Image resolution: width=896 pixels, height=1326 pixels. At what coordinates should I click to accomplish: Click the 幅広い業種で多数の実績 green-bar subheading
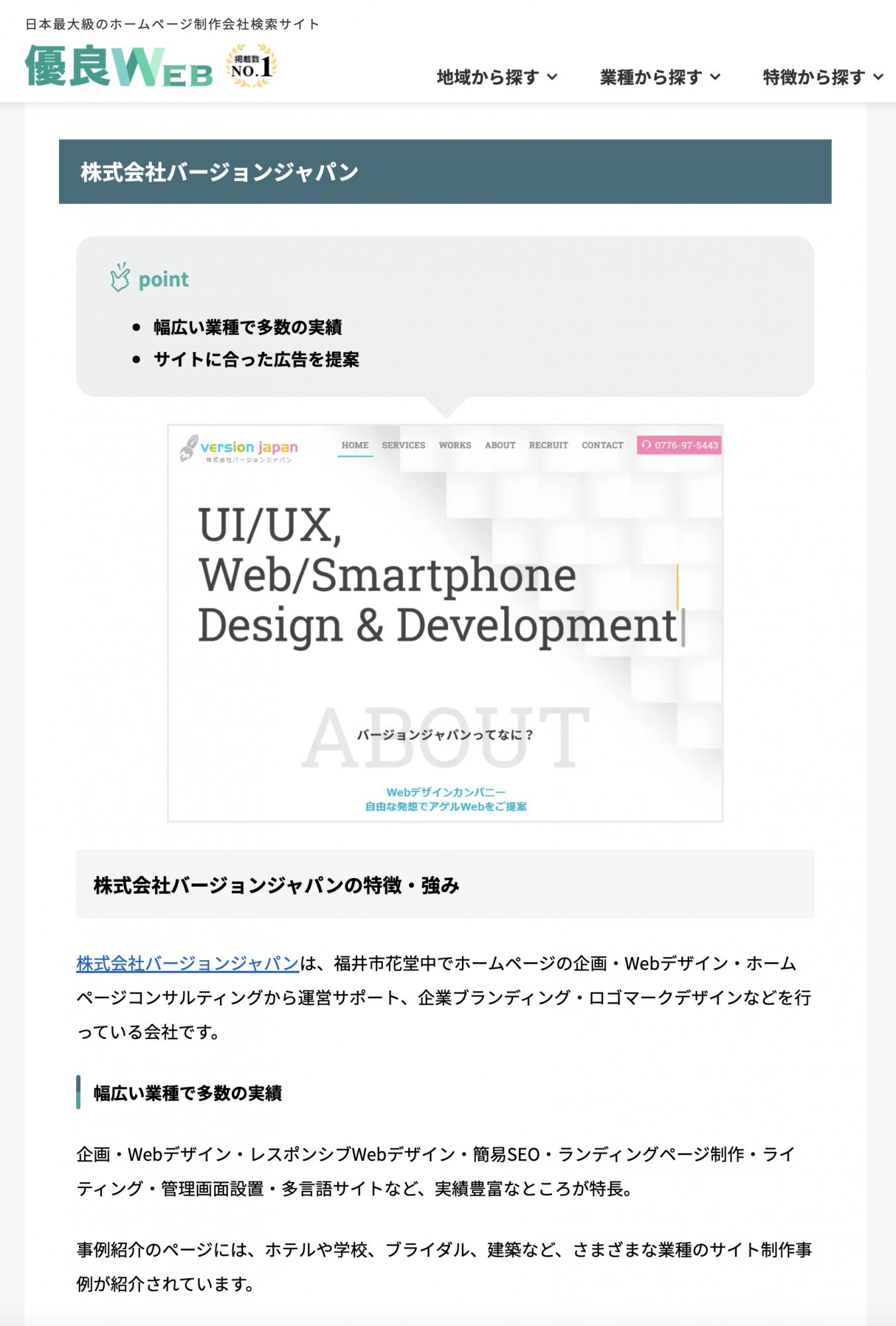coord(188,1093)
